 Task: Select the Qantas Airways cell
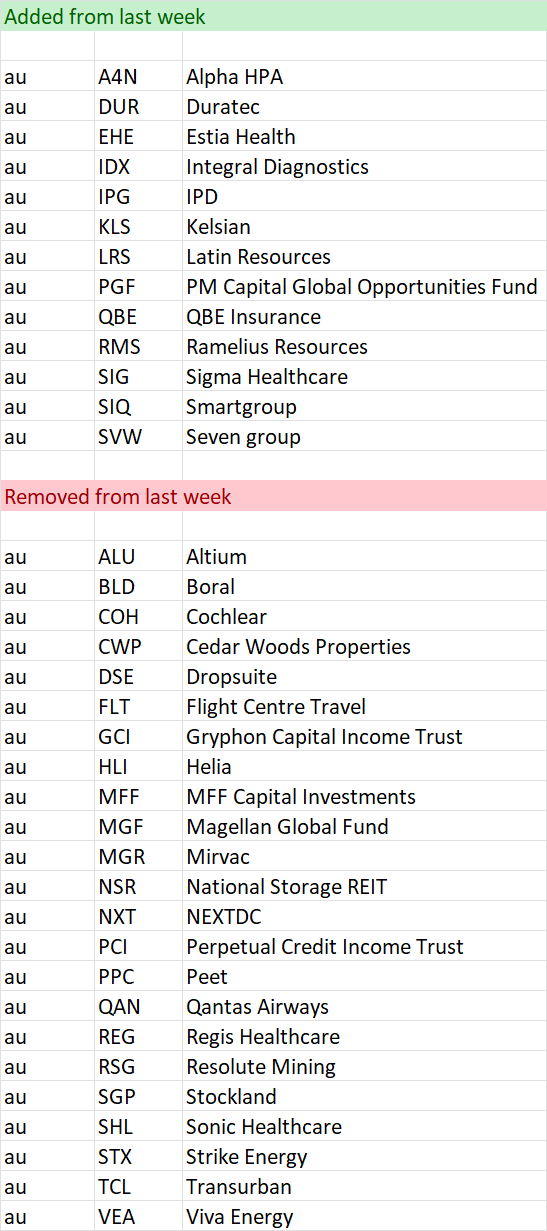pos(364,1006)
